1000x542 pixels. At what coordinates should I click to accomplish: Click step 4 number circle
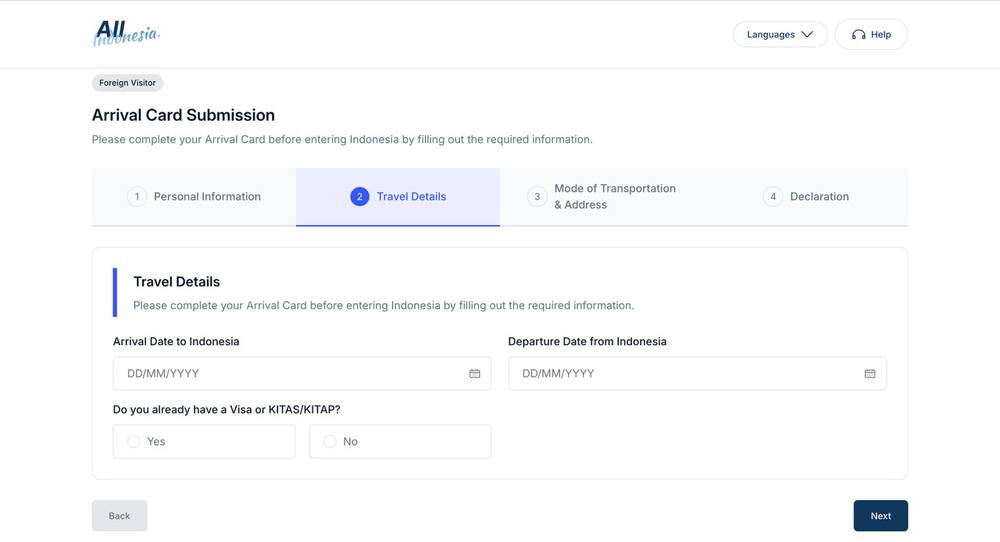coord(772,197)
